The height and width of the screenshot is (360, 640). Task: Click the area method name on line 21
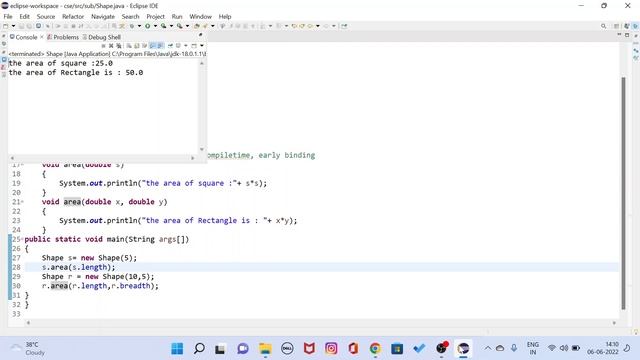click(72, 202)
